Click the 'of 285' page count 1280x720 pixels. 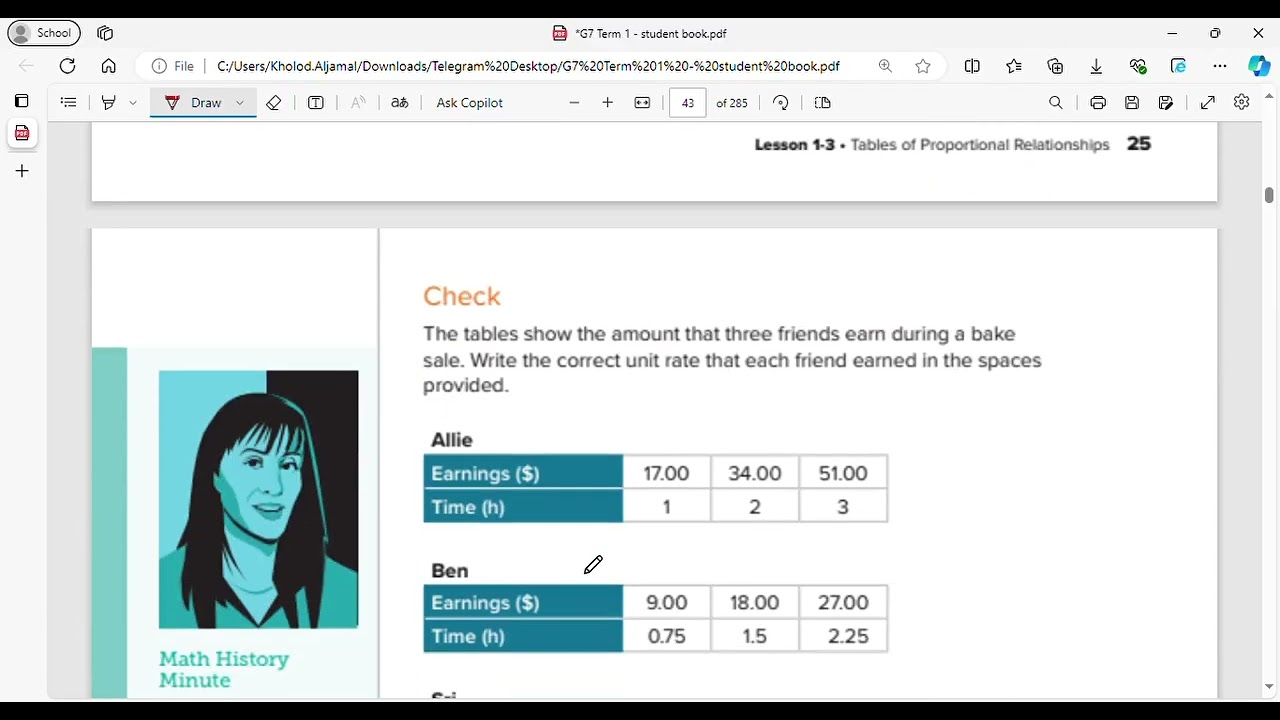coord(732,102)
